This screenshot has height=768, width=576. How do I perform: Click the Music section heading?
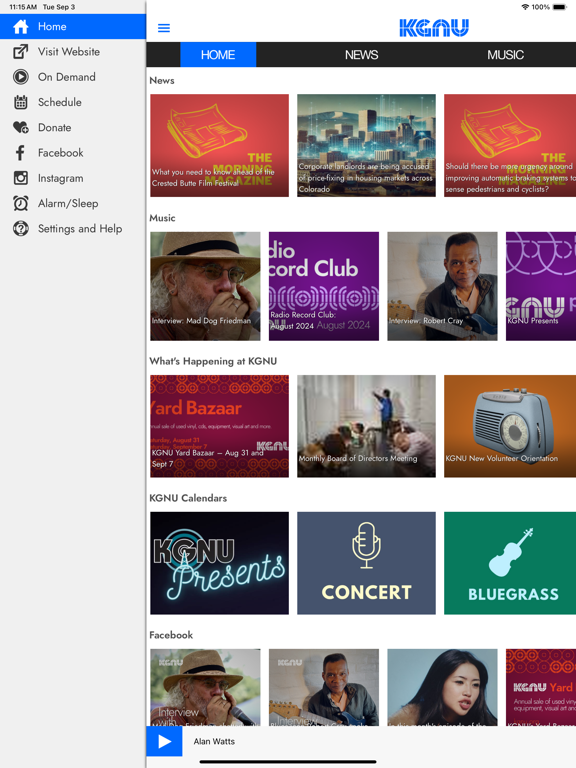tap(162, 218)
